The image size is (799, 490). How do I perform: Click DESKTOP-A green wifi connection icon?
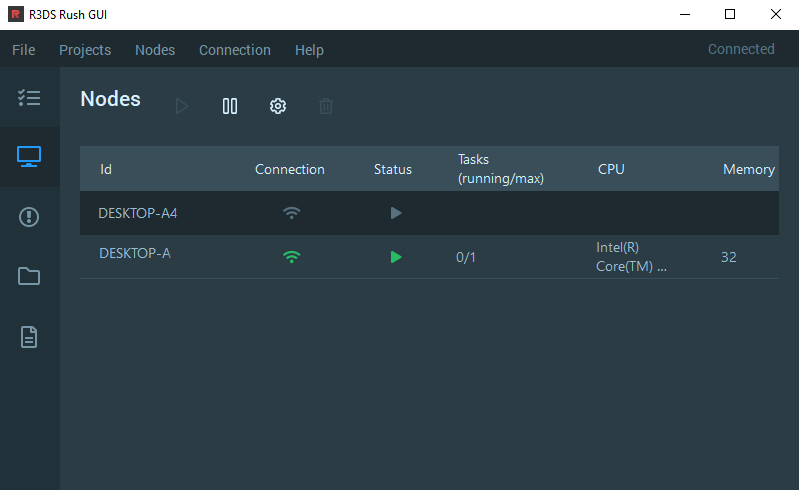(x=291, y=257)
